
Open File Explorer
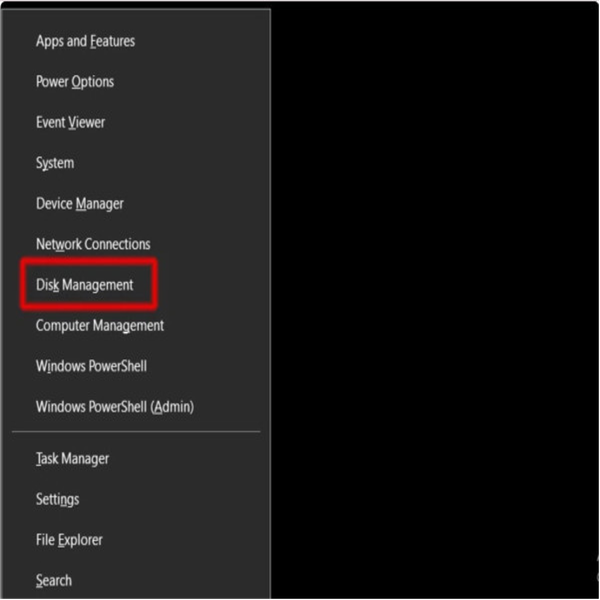pyautogui.click(x=69, y=540)
